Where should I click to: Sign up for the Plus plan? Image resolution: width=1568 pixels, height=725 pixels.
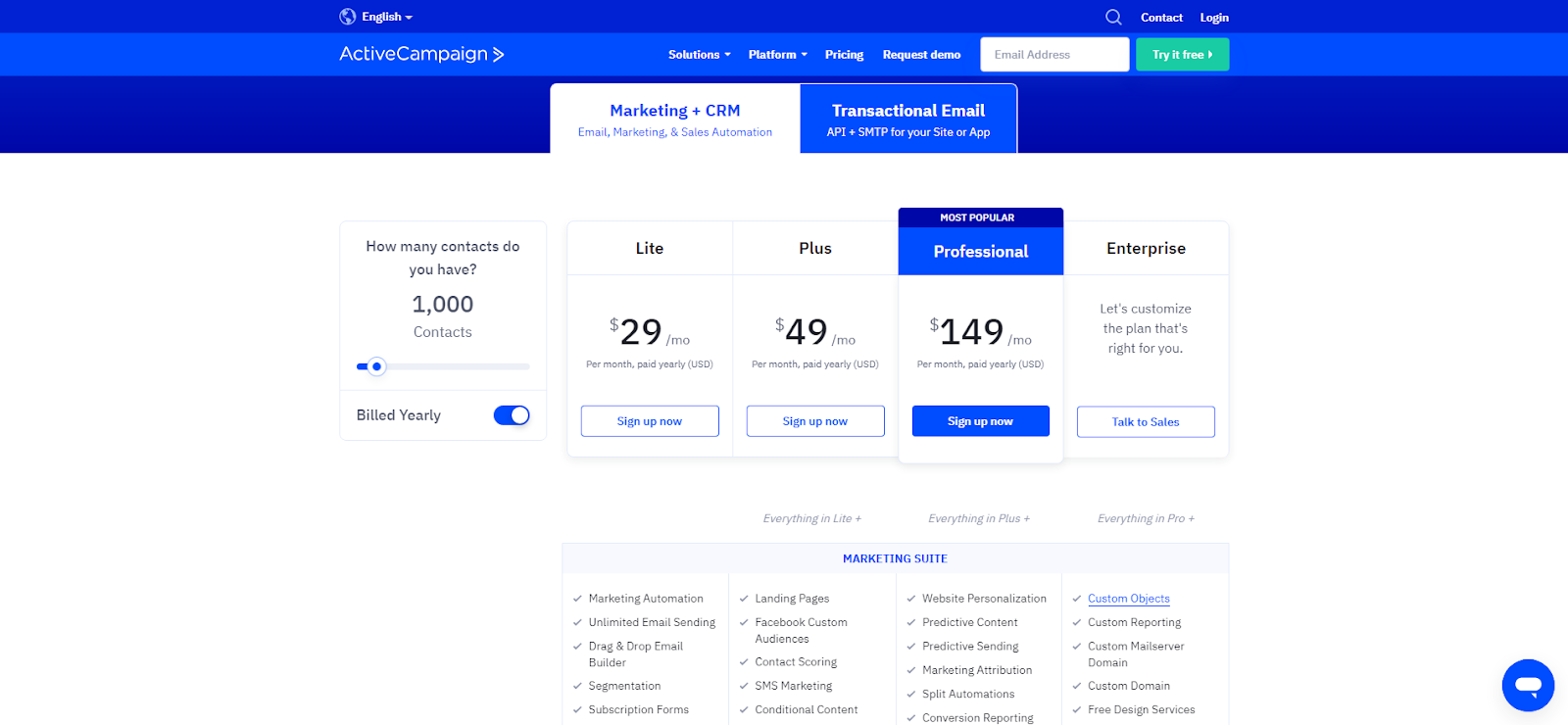[x=815, y=421]
